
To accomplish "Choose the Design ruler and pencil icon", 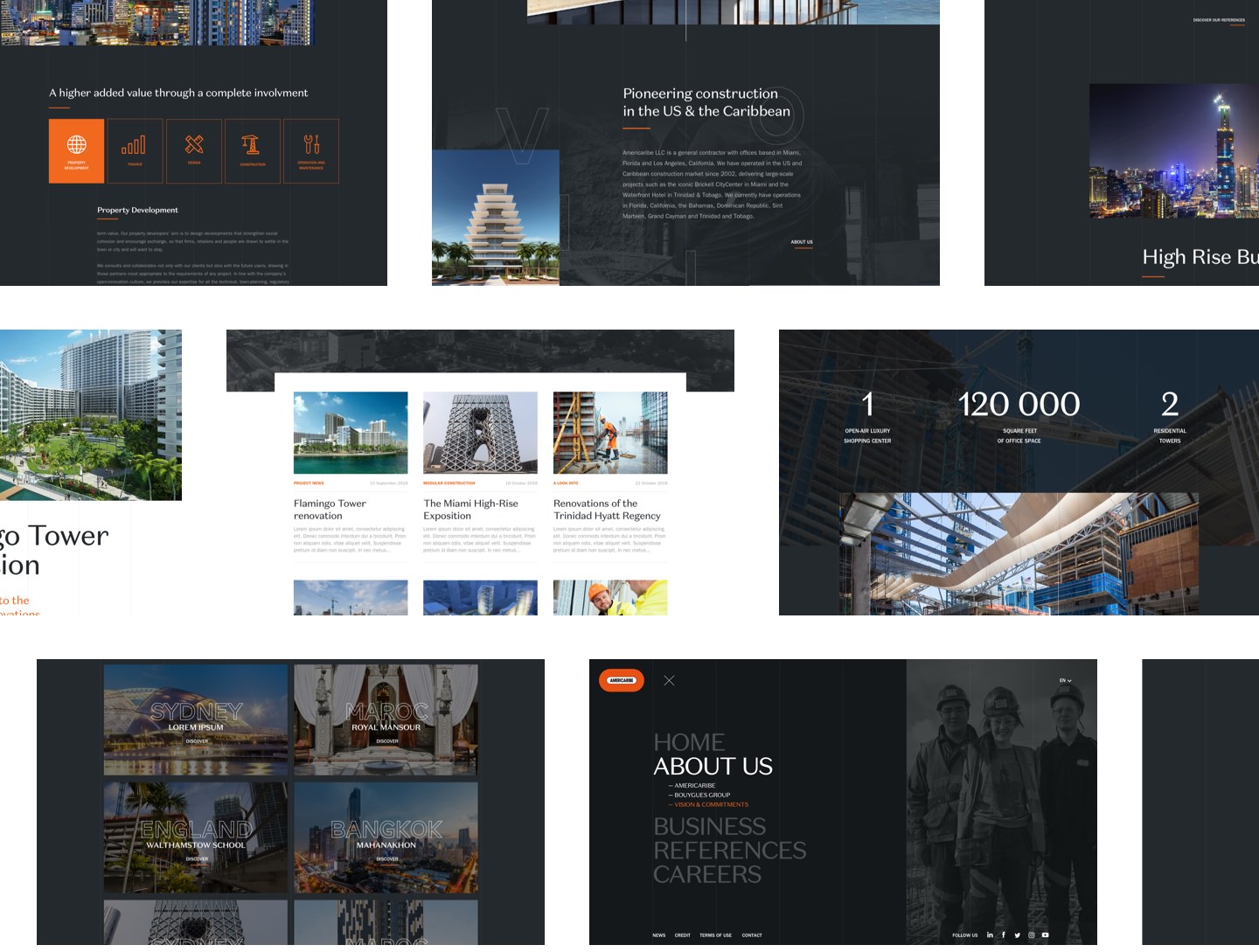I will pyautogui.click(x=194, y=144).
